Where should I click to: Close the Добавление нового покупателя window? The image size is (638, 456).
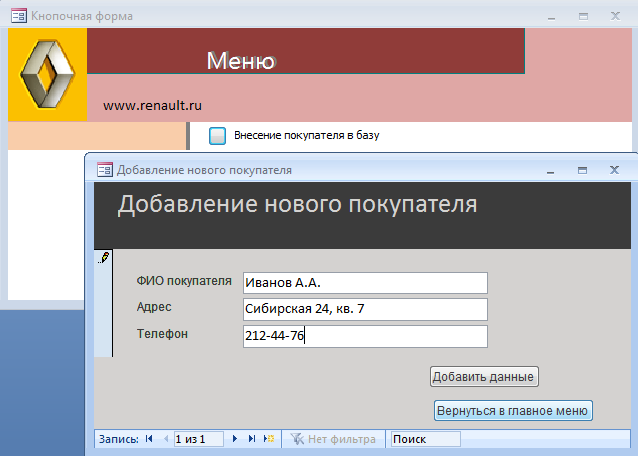click(614, 170)
